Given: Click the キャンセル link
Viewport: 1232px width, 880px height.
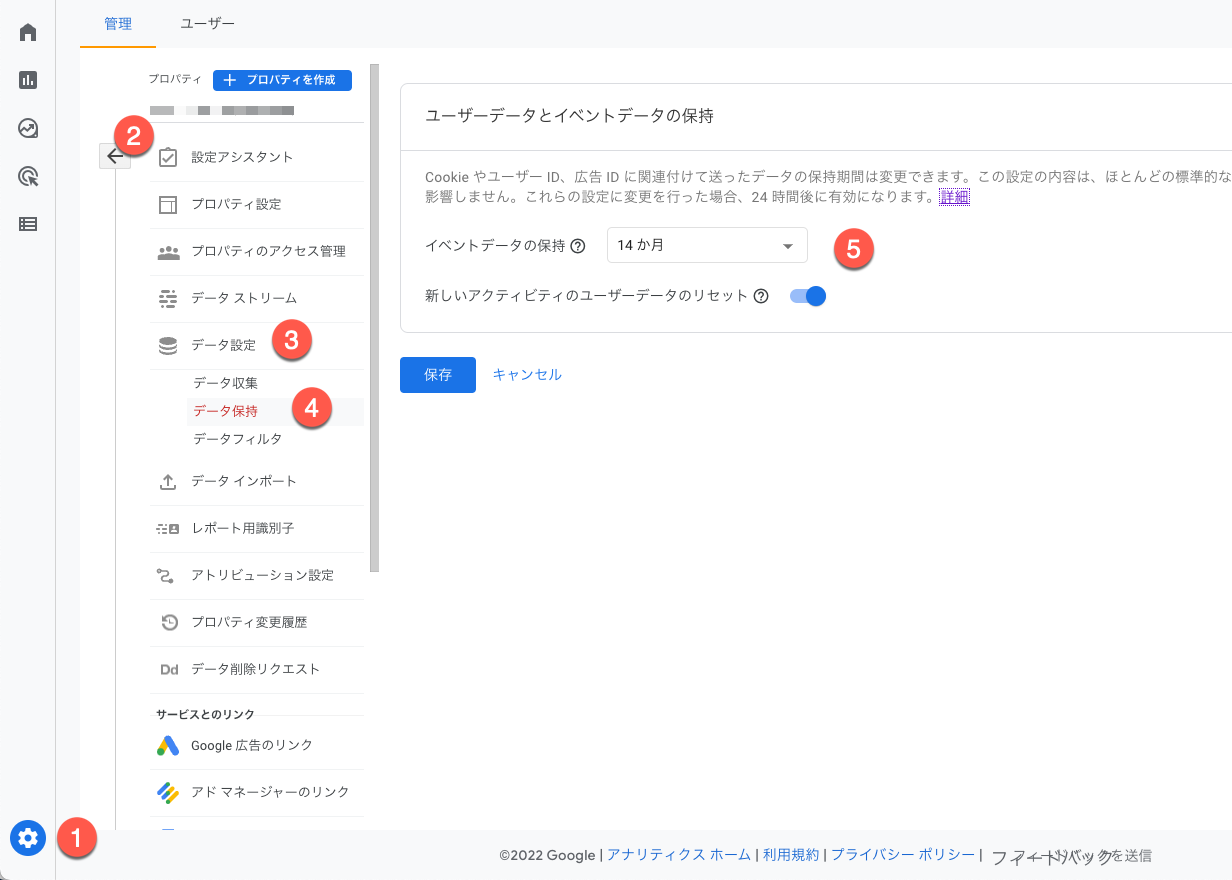Looking at the screenshot, I should [x=527, y=375].
